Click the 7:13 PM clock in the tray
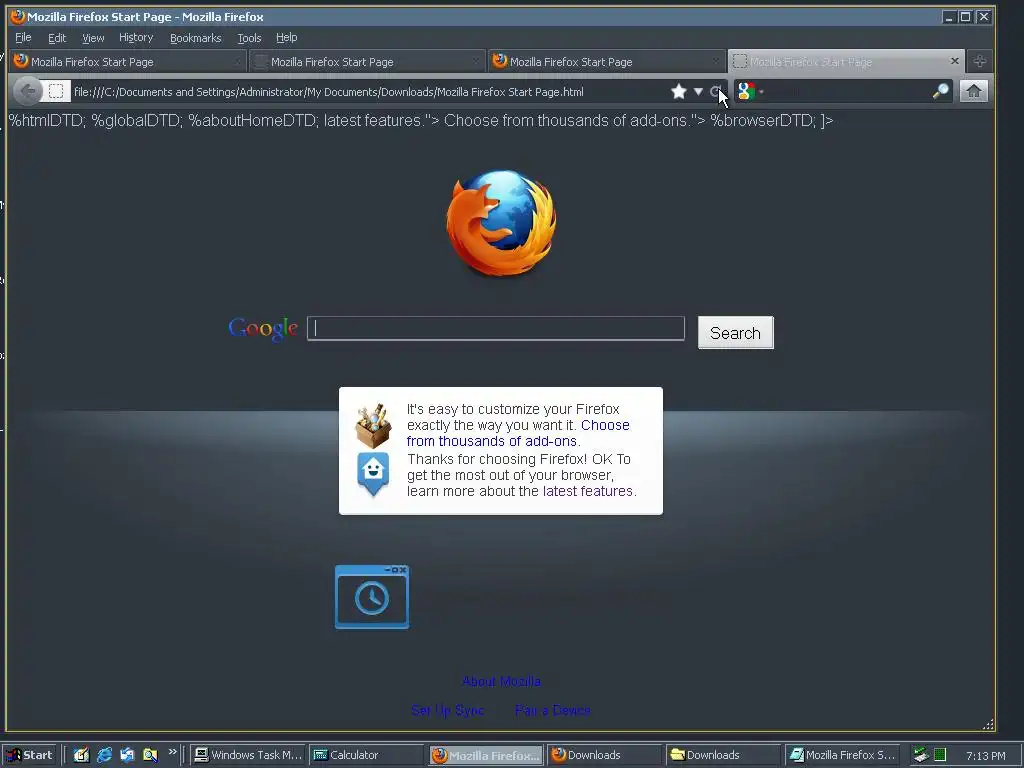Screen dimensions: 1024x768 click(x=985, y=756)
